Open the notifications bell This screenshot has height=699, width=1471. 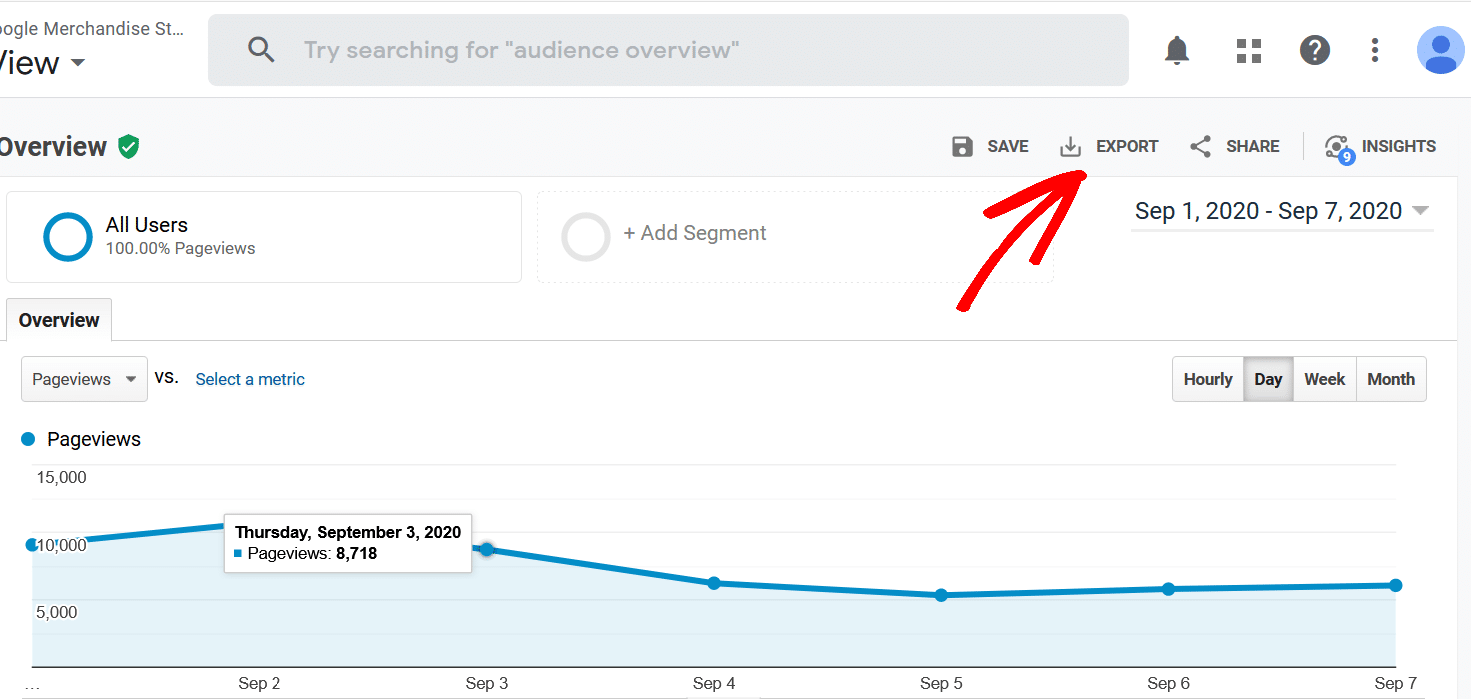(x=1177, y=50)
